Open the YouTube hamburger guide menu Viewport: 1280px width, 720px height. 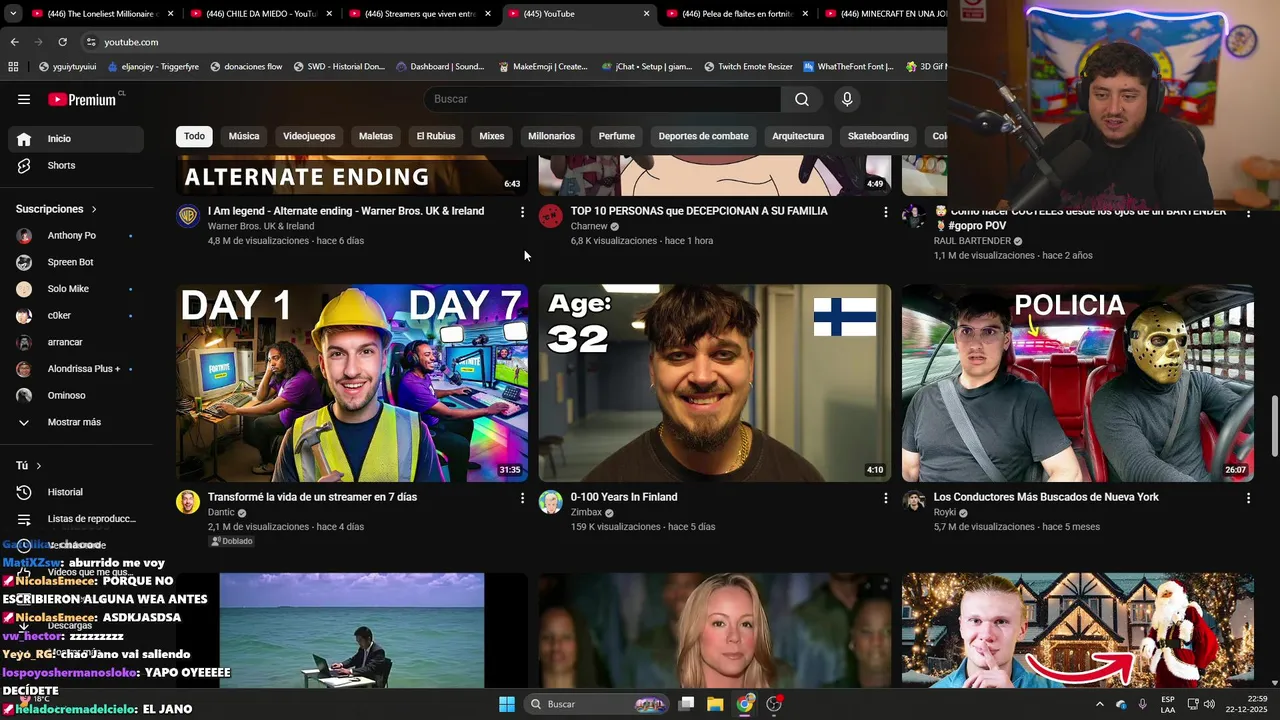24,99
